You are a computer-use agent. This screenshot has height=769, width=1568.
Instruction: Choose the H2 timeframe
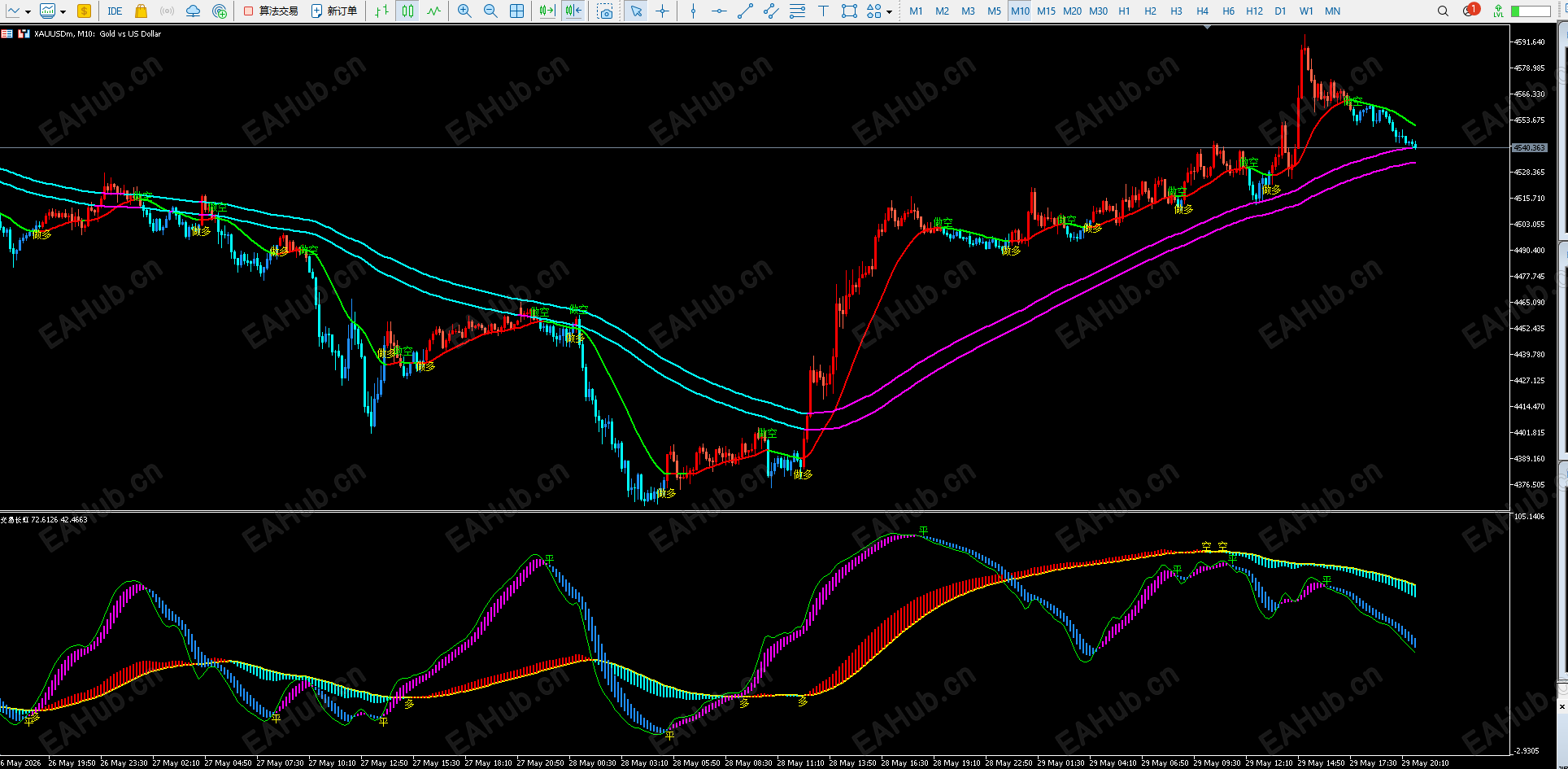1150,11
